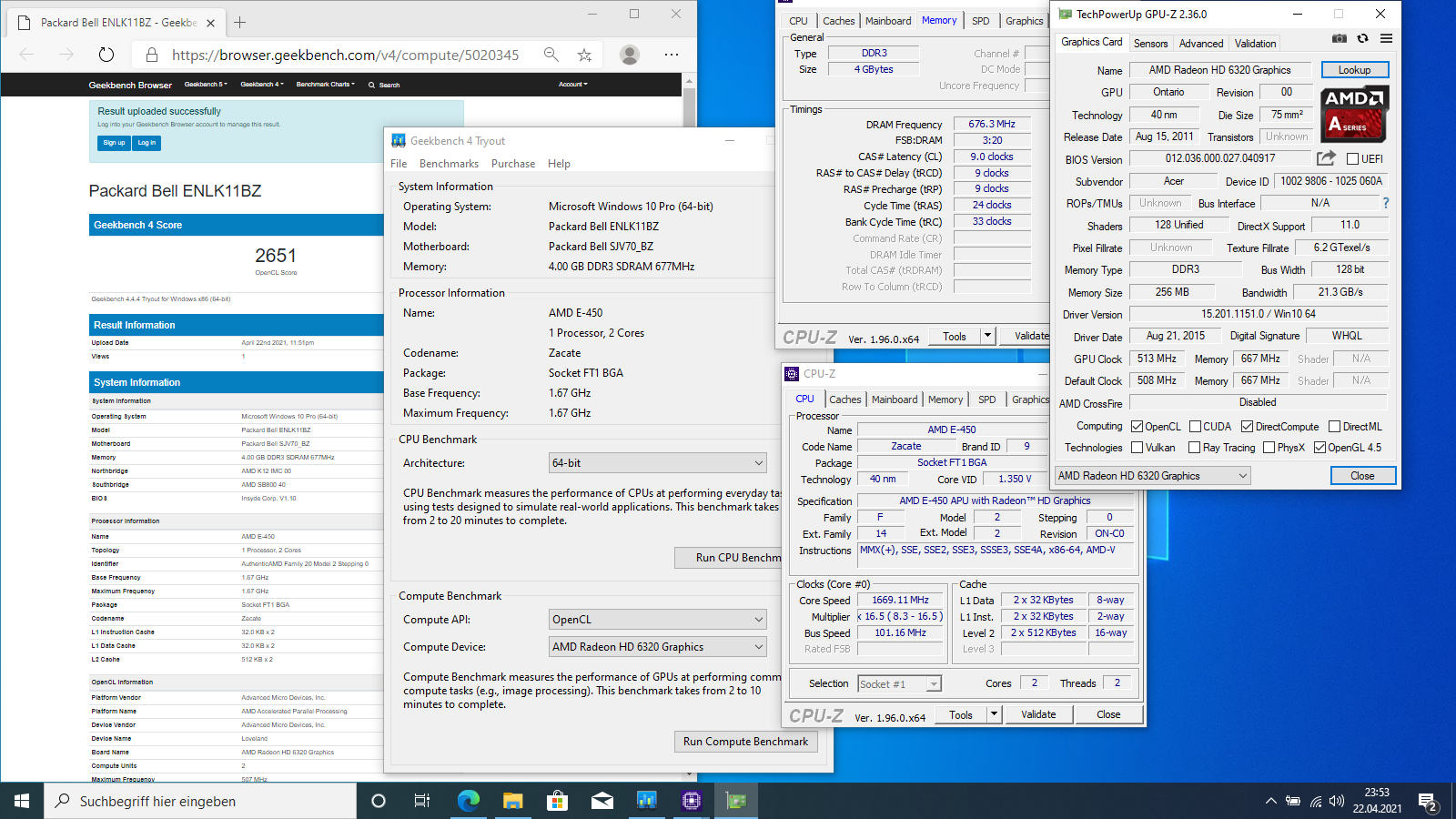Click the browser address bar URL
This screenshot has height=819, width=1456.
(345, 55)
